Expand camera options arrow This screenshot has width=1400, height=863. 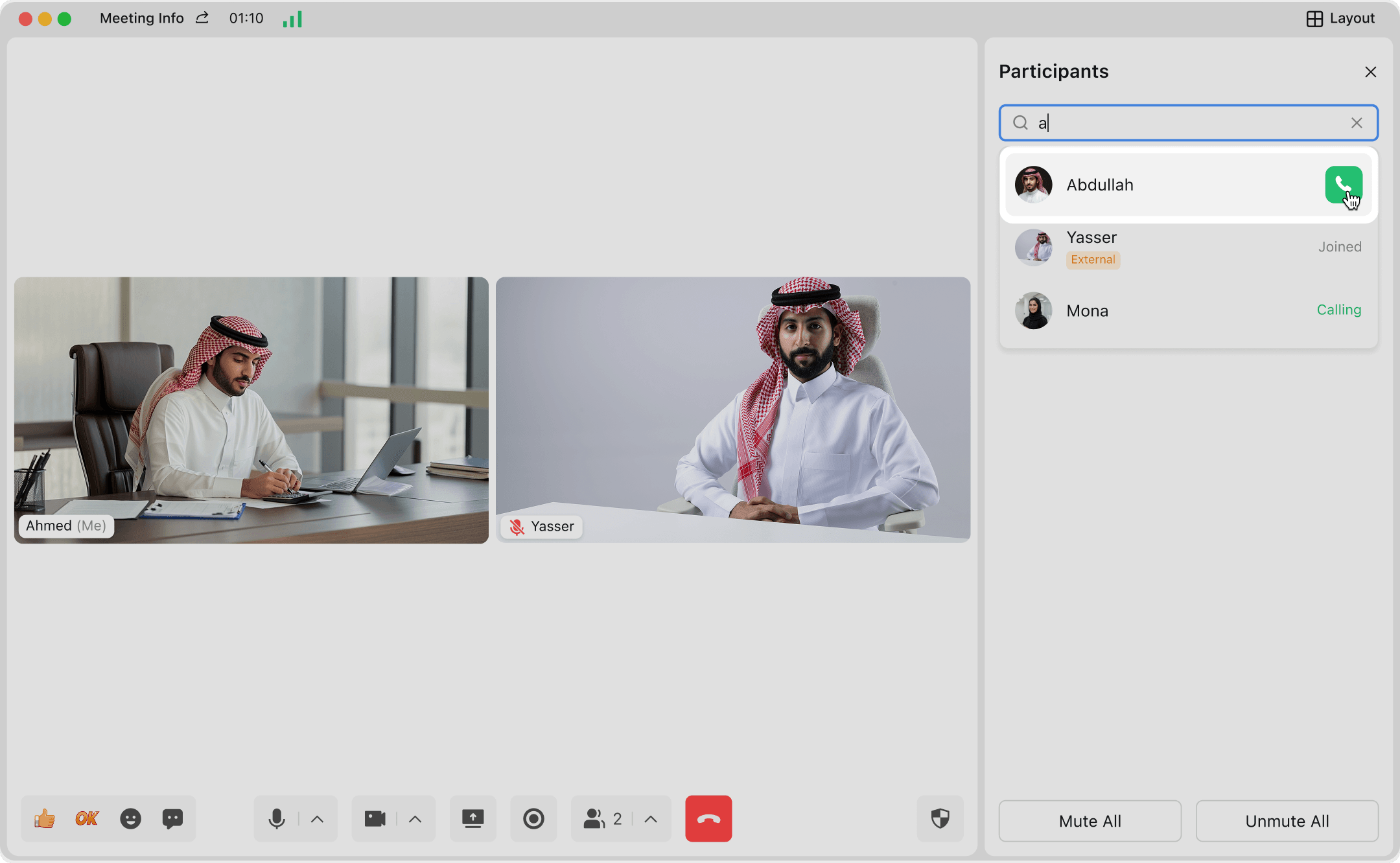pos(415,819)
